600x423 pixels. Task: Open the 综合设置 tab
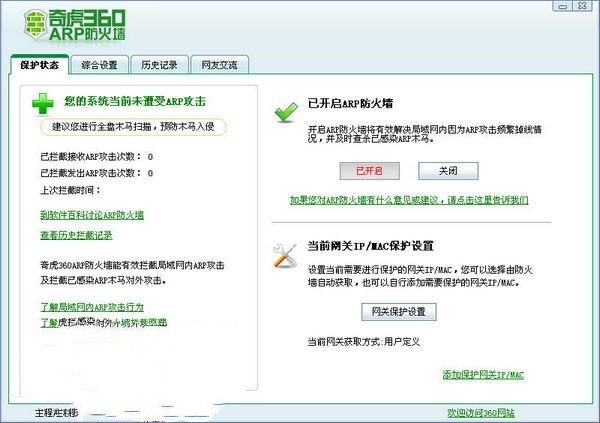[99, 65]
